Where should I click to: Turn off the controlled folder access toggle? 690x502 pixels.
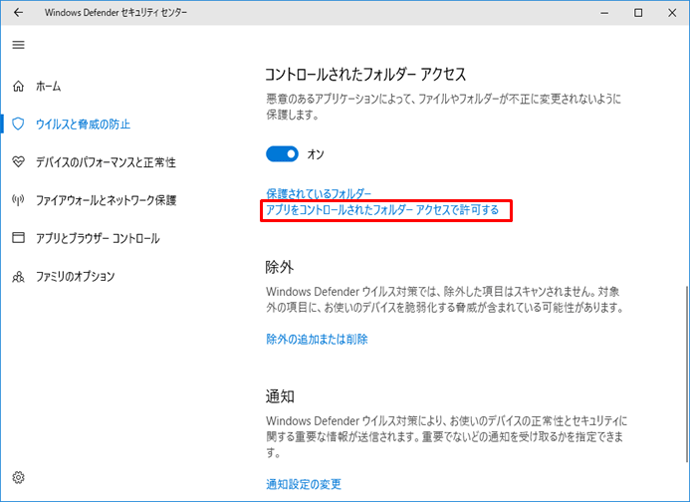(282, 154)
